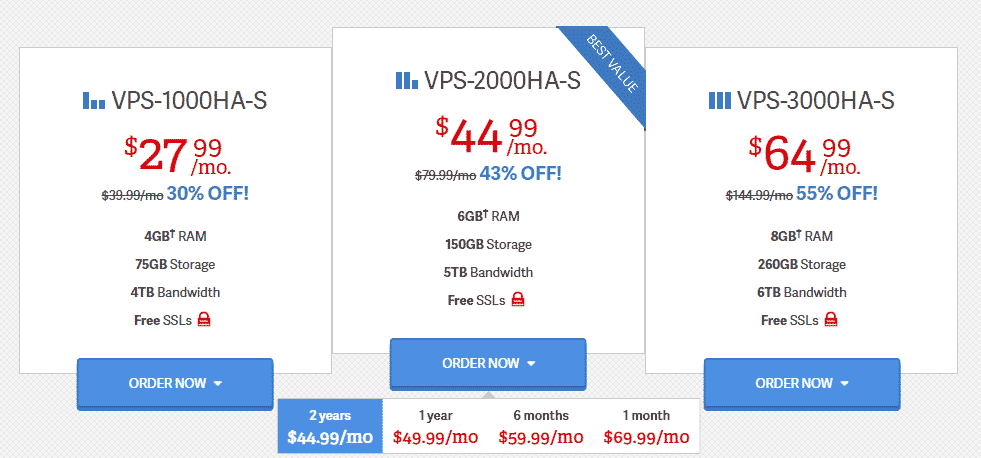Click the VPS-2000HA-S plan title
This screenshot has width=981, height=458.
pos(502,81)
